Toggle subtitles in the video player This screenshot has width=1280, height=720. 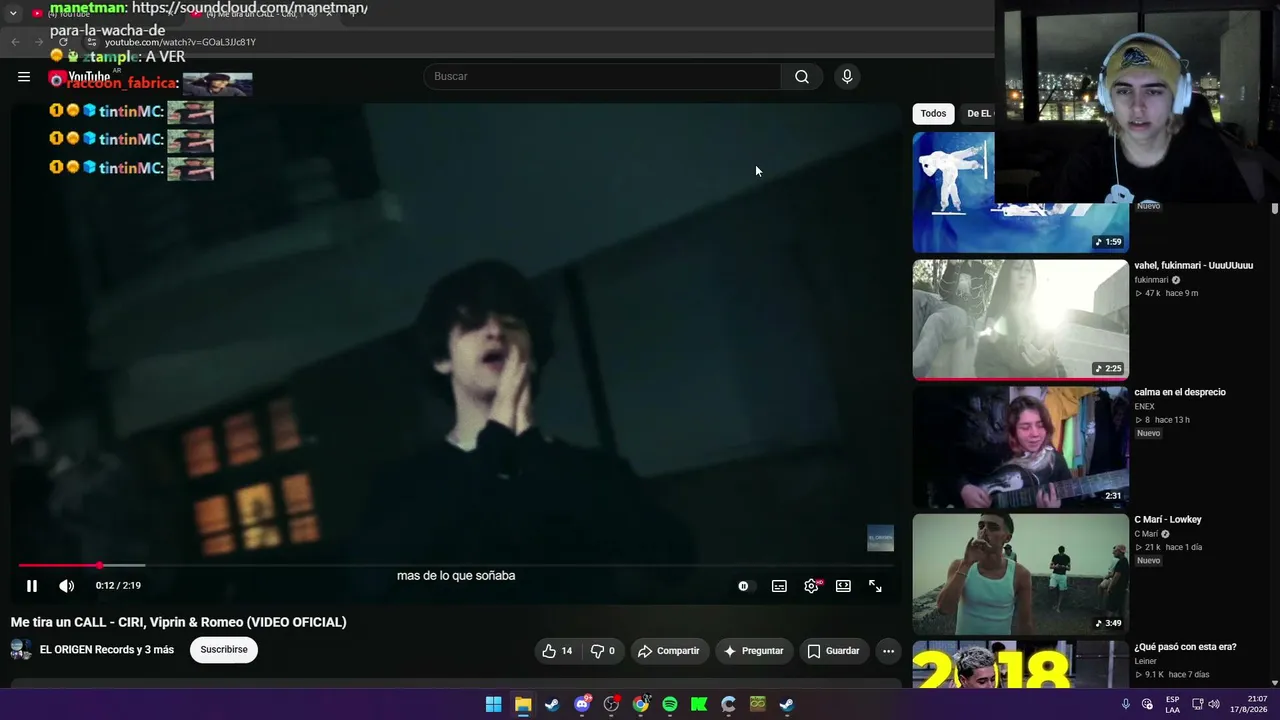[x=779, y=586]
